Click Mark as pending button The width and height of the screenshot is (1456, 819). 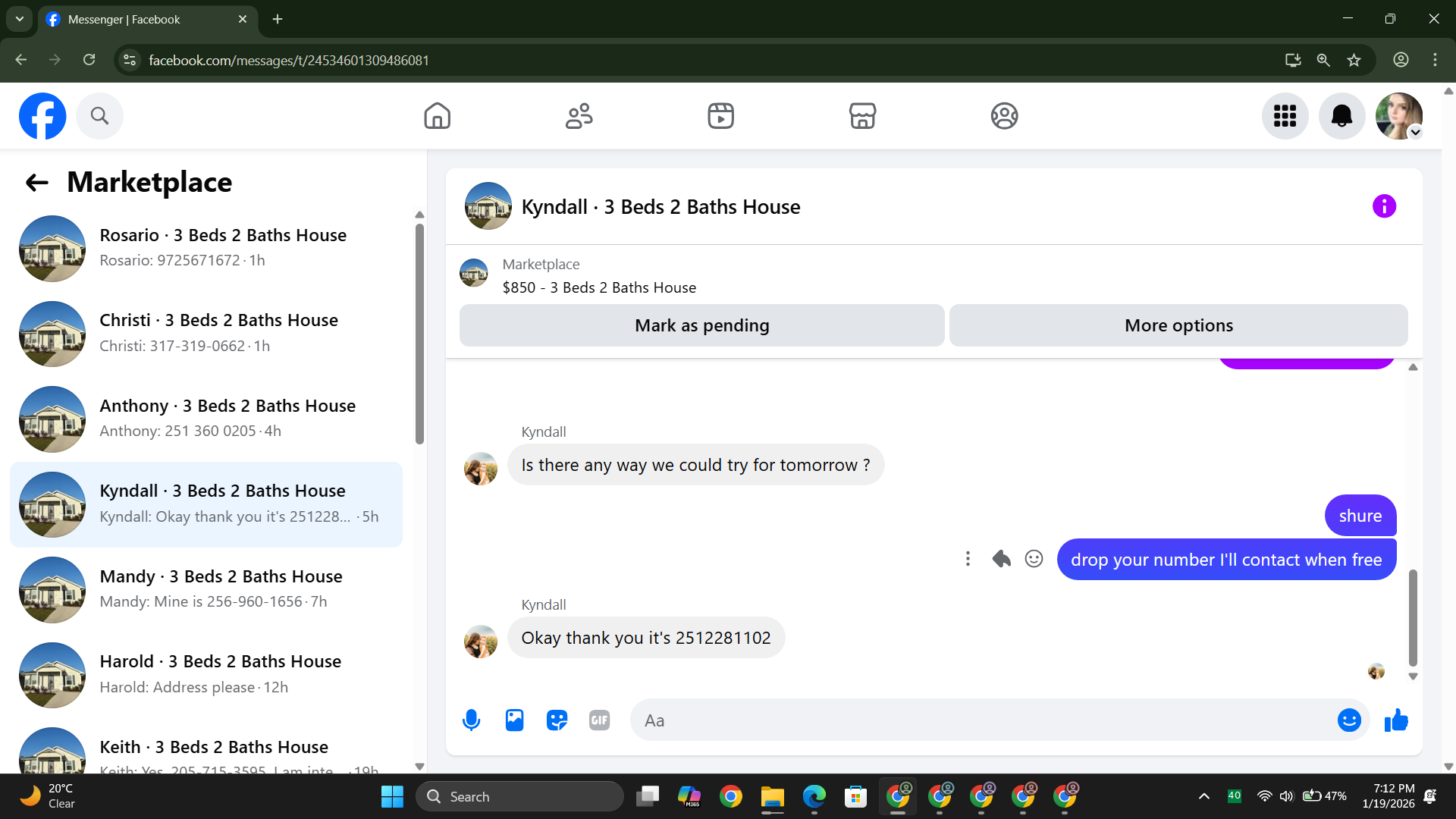pyautogui.click(x=701, y=325)
